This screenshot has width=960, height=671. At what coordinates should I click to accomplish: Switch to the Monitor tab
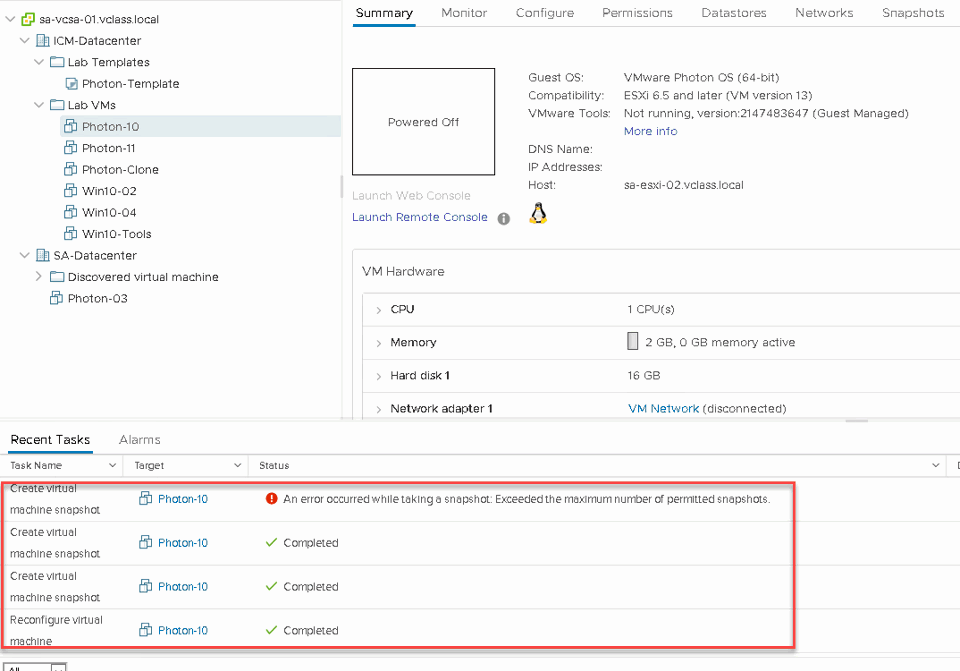(463, 13)
